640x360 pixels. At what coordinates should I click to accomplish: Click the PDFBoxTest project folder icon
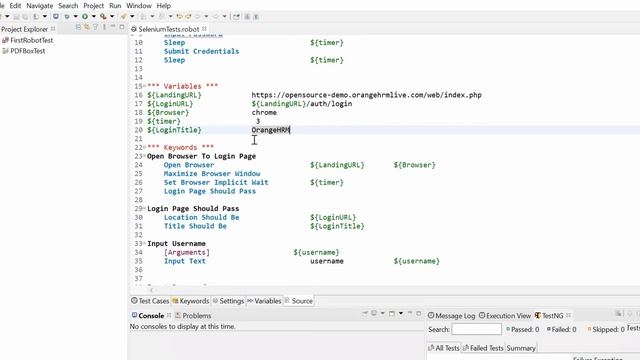pos(5,51)
